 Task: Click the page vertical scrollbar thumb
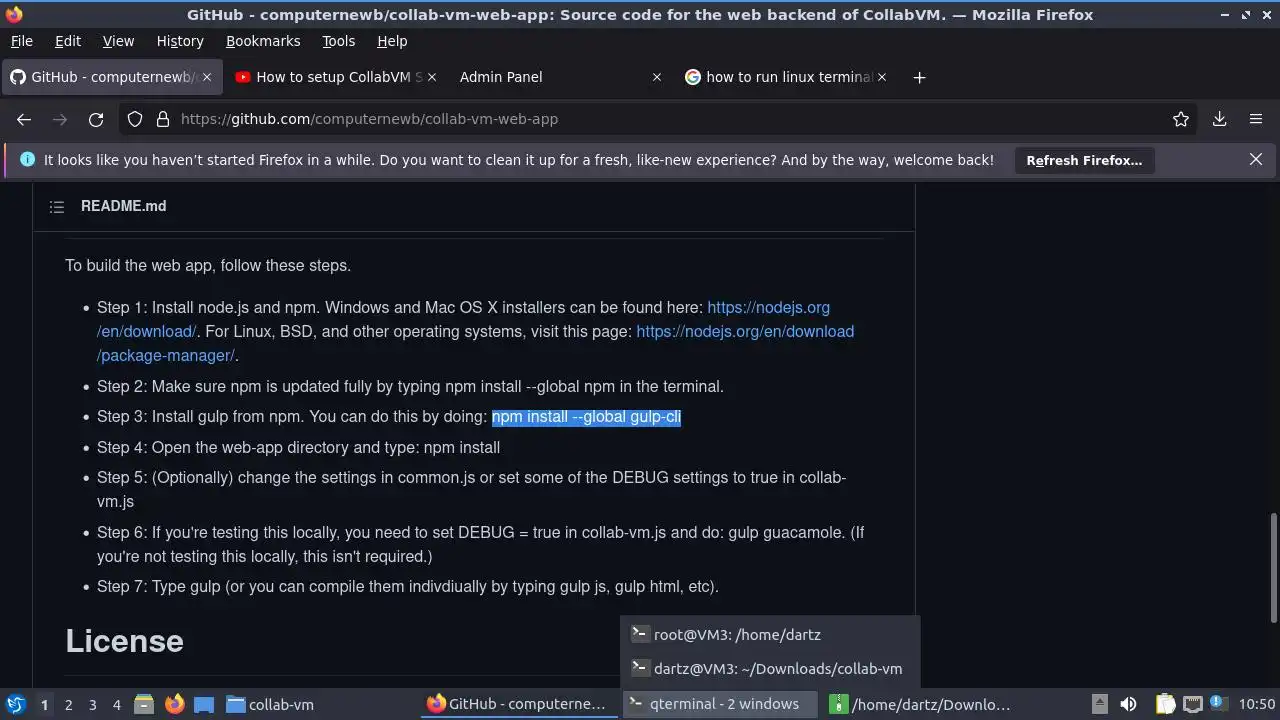[1273, 566]
